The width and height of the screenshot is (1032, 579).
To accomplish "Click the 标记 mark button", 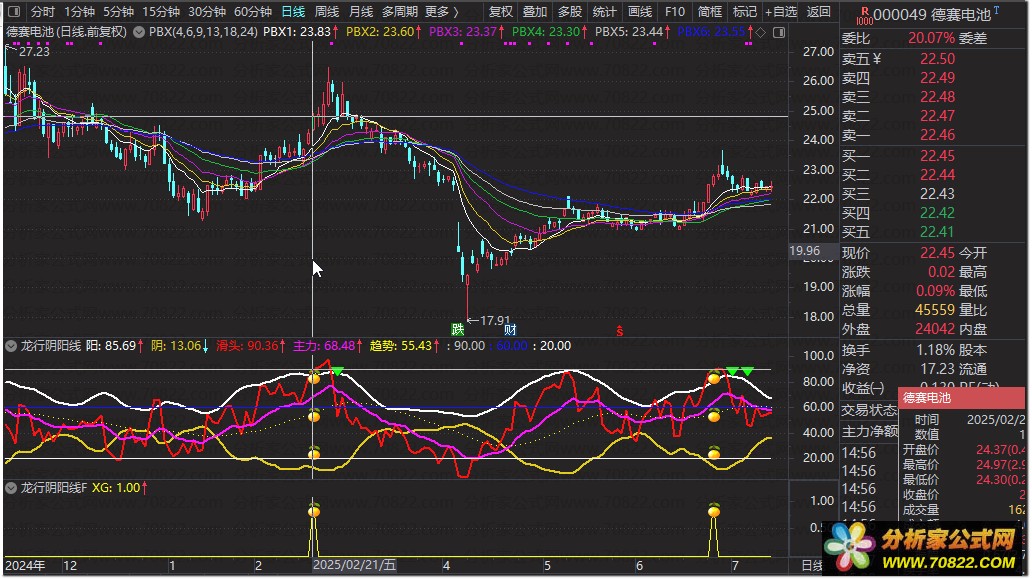I will [744, 12].
